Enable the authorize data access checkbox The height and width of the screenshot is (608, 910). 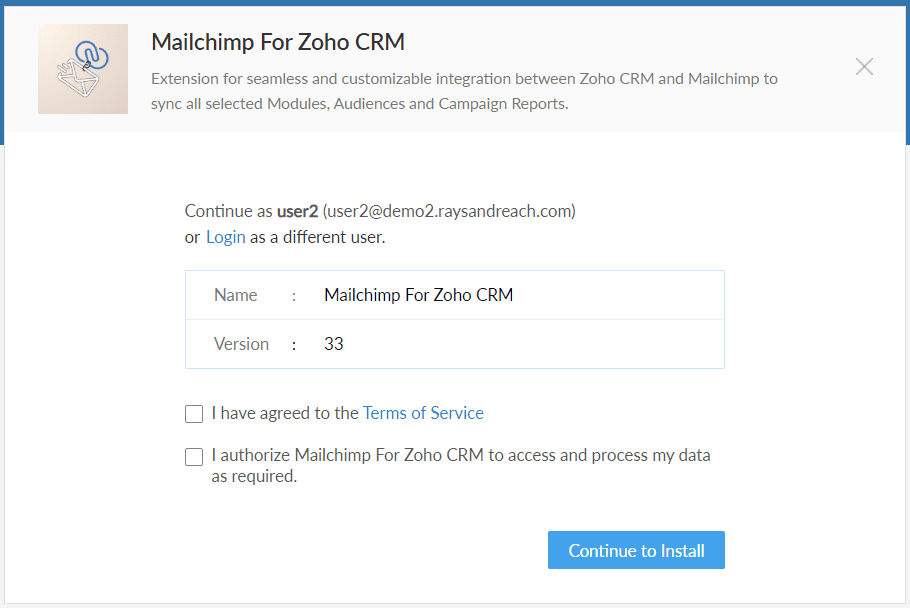(194, 457)
